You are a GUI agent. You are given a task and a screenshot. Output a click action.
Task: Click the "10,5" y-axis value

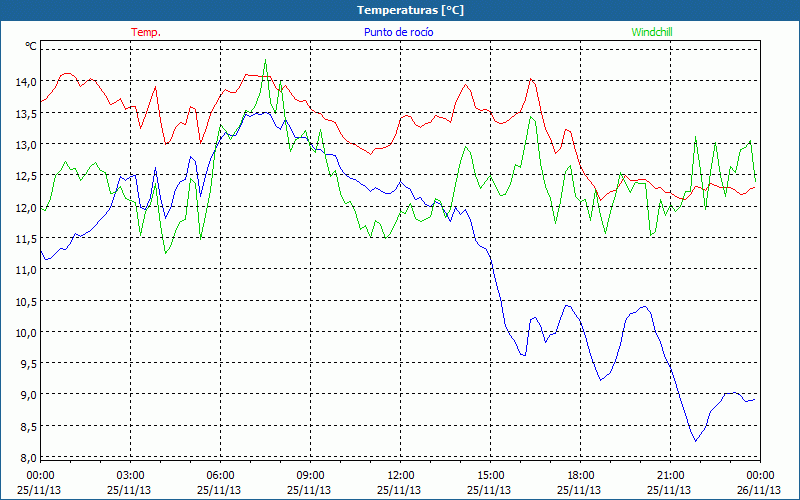(x=26, y=302)
